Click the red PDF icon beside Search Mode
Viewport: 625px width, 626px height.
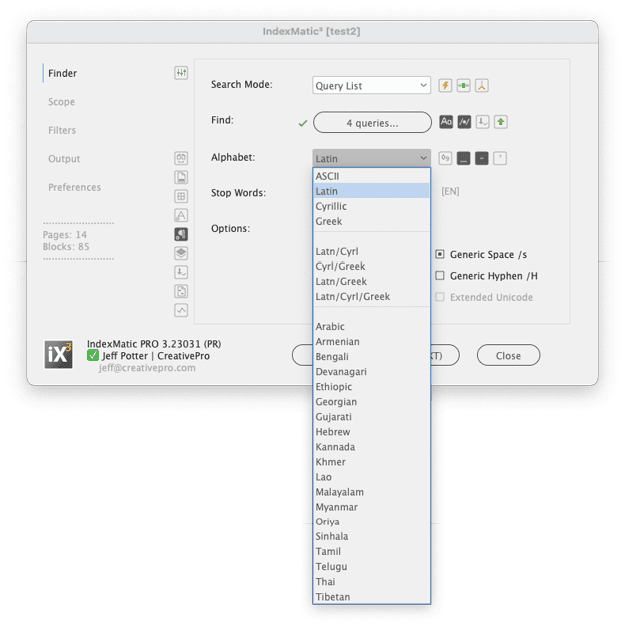coord(481,86)
